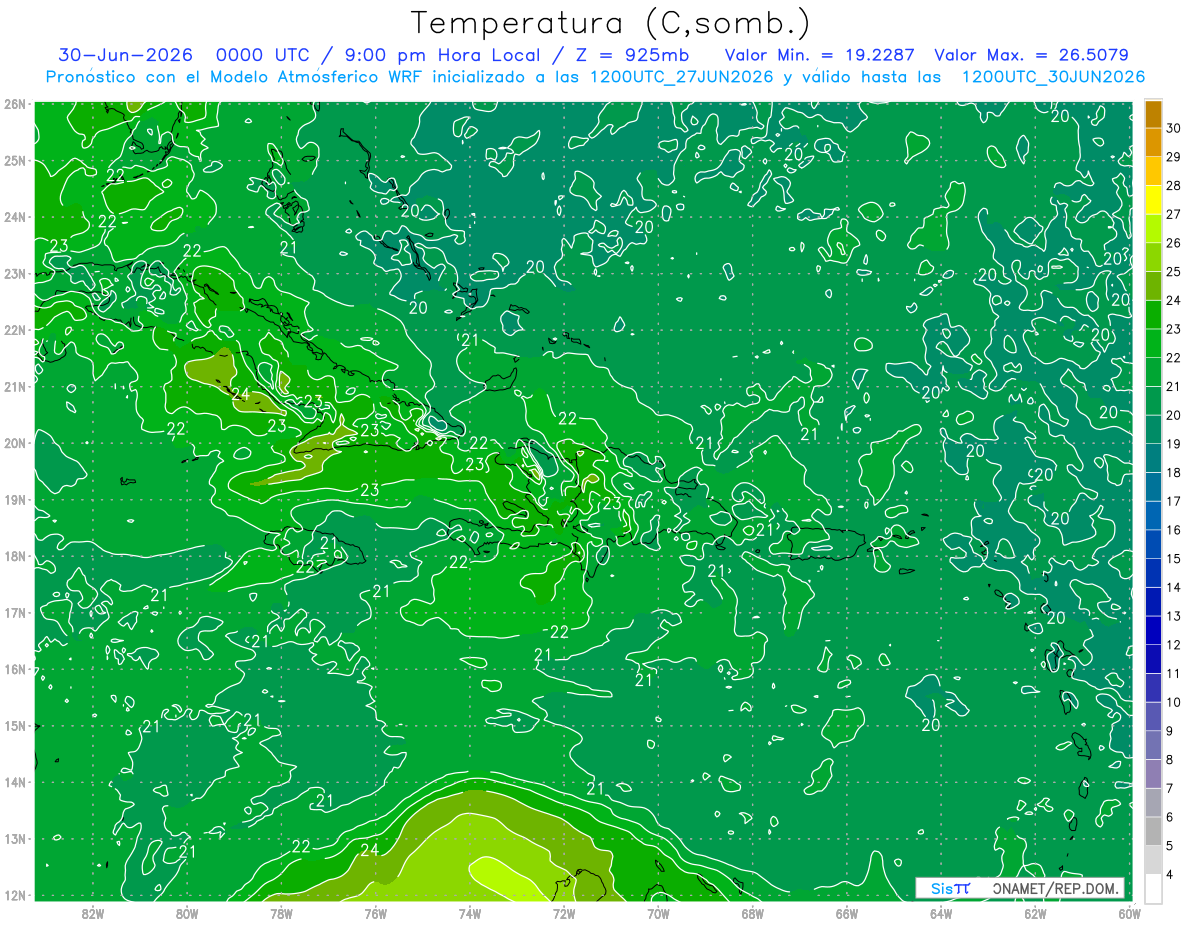Screen dimensions: 1200x927
Task: Click the legend value 4
Action: tap(1171, 874)
